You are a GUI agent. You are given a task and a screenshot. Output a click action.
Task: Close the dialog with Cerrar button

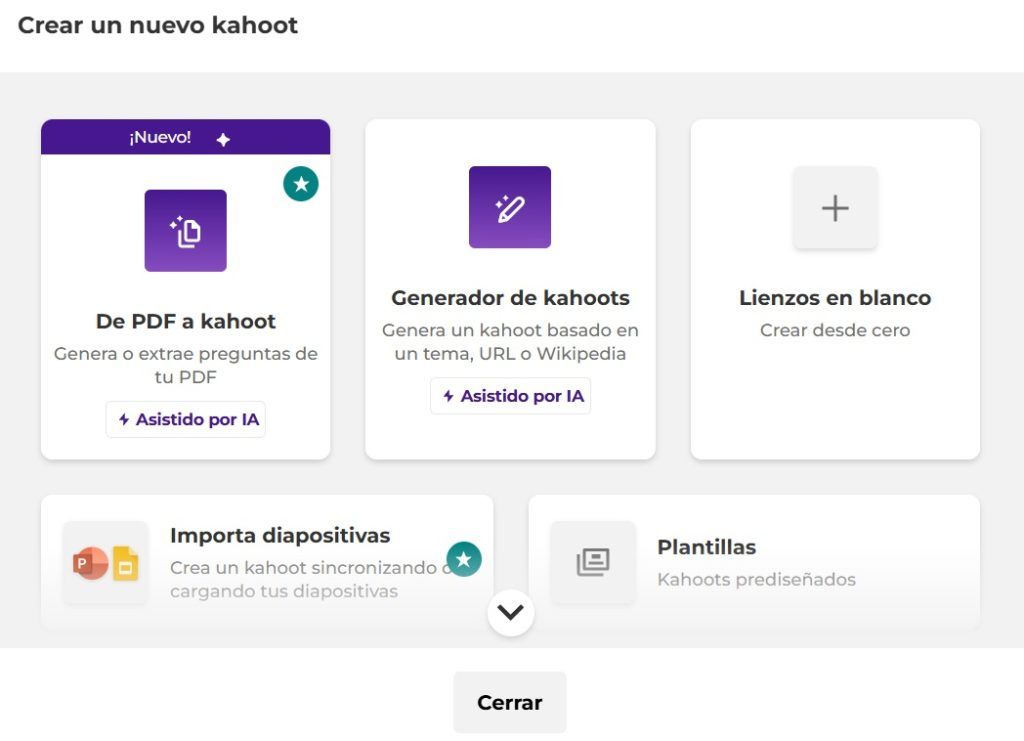[510, 702]
